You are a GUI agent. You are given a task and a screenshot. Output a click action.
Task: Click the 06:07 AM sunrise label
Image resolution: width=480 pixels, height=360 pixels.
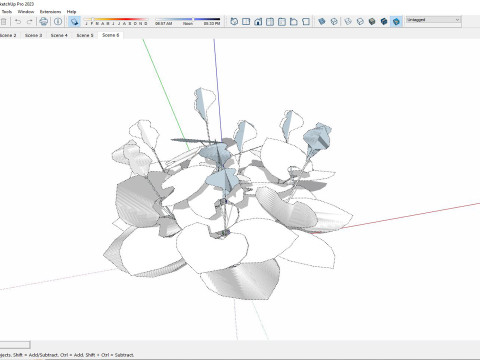pyautogui.click(x=163, y=24)
